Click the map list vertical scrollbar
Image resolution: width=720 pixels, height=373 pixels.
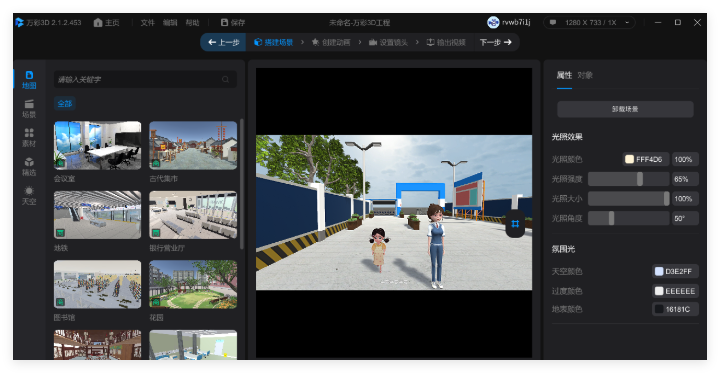pyautogui.click(x=242, y=184)
